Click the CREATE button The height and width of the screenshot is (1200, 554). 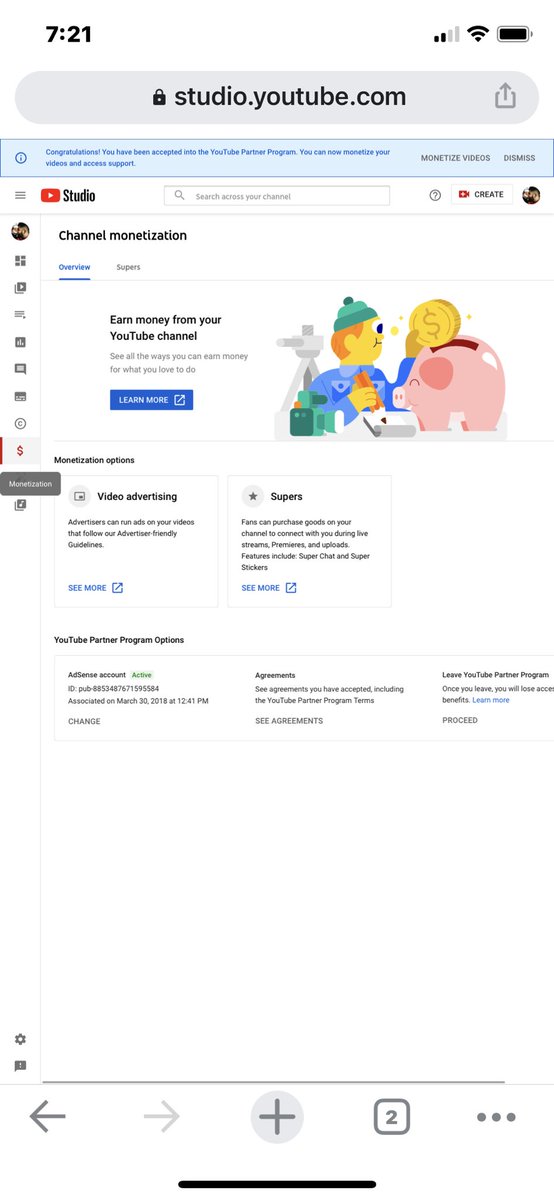click(x=482, y=195)
